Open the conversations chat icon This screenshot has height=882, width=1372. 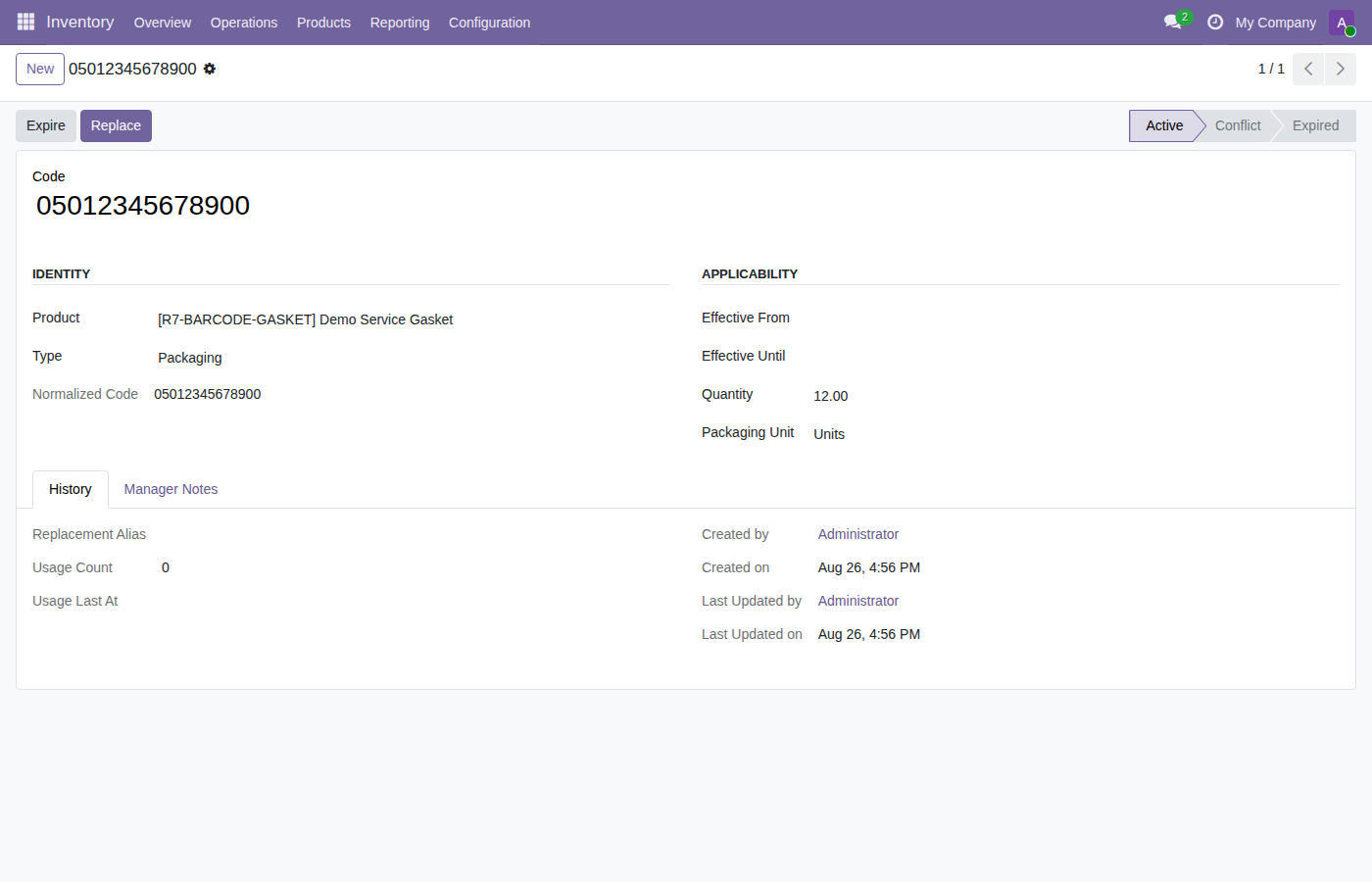(1173, 22)
